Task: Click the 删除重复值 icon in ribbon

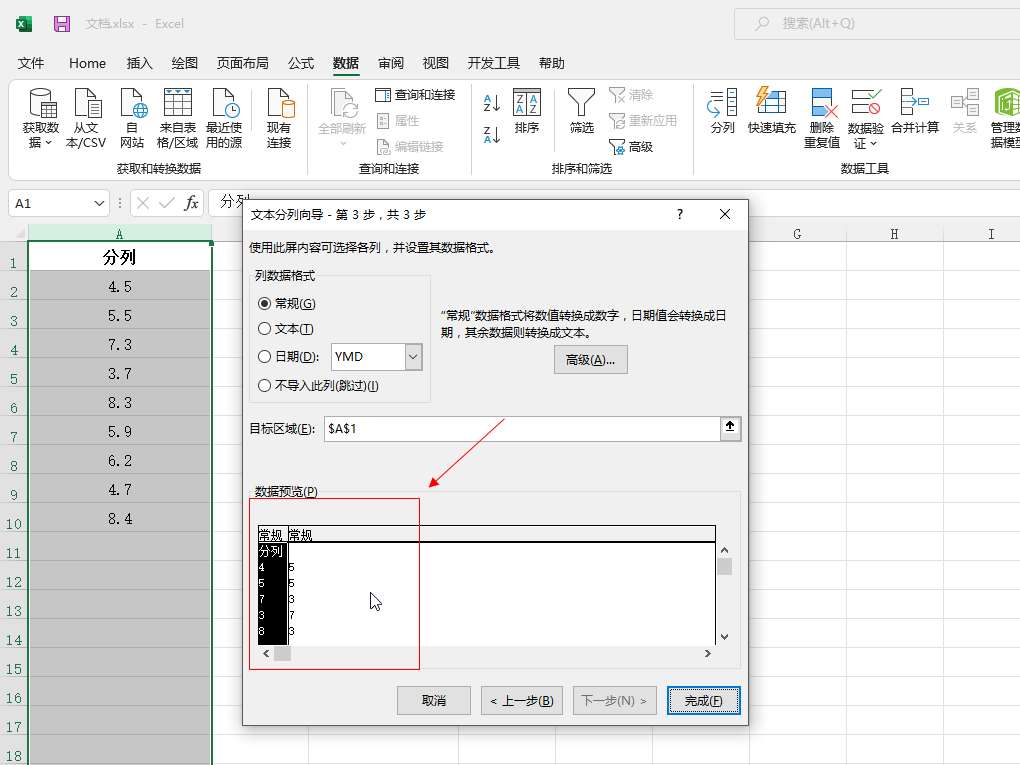Action: pos(822,103)
